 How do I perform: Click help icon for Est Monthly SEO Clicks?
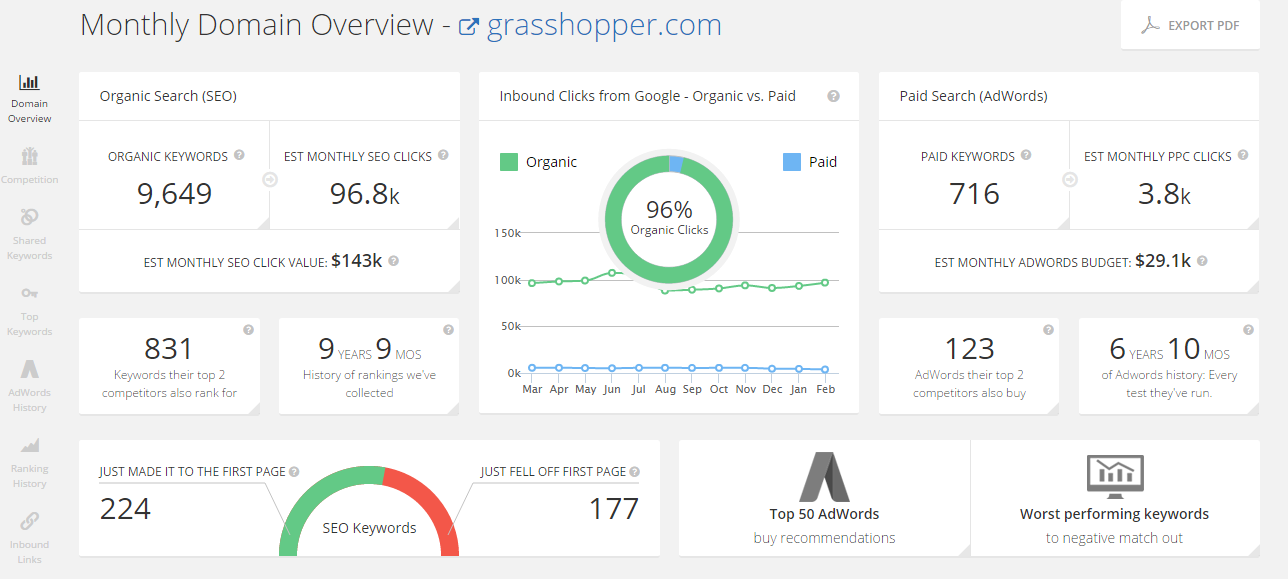(443, 155)
